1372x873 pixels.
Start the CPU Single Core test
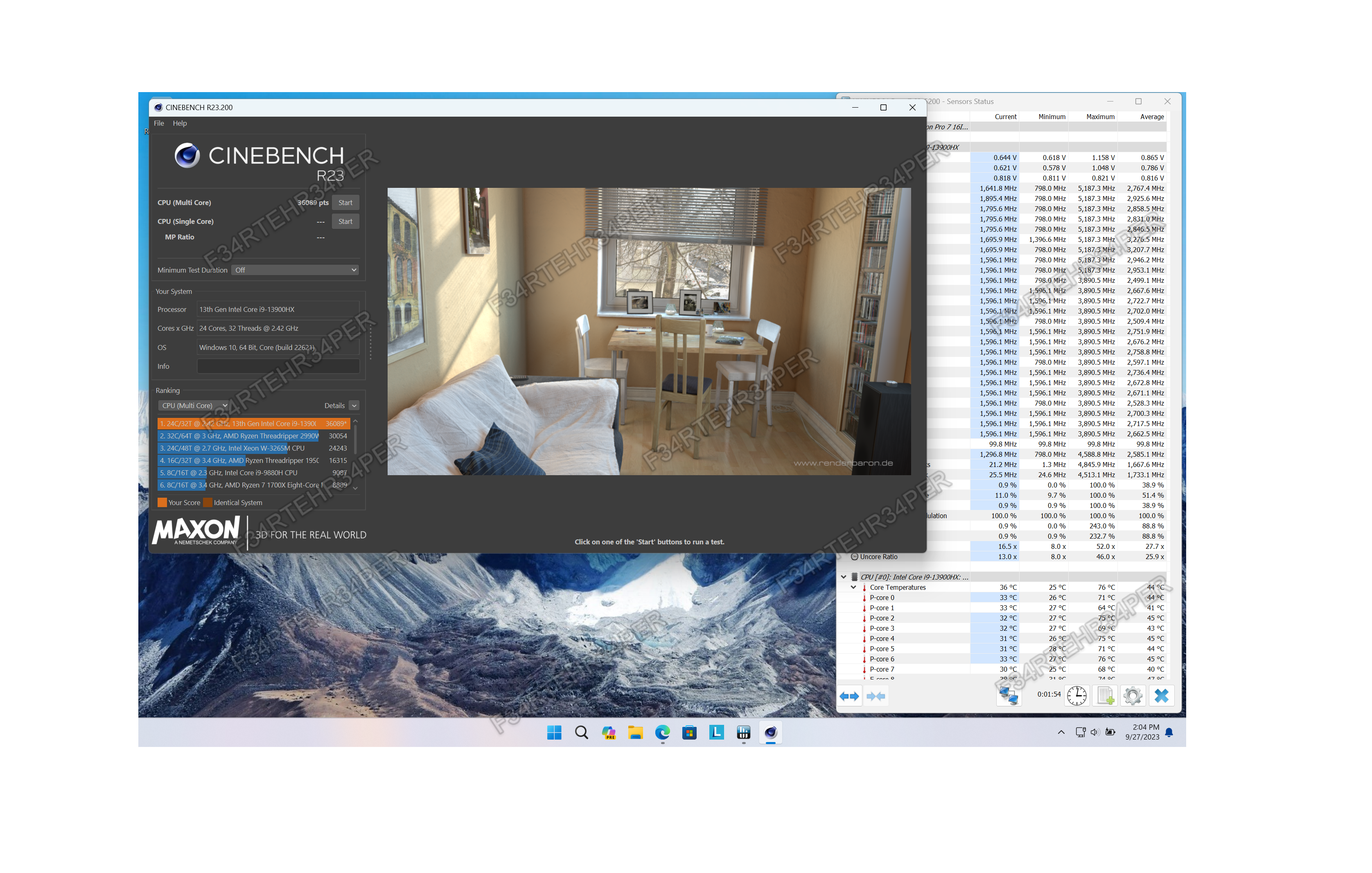pyautogui.click(x=345, y=222)
